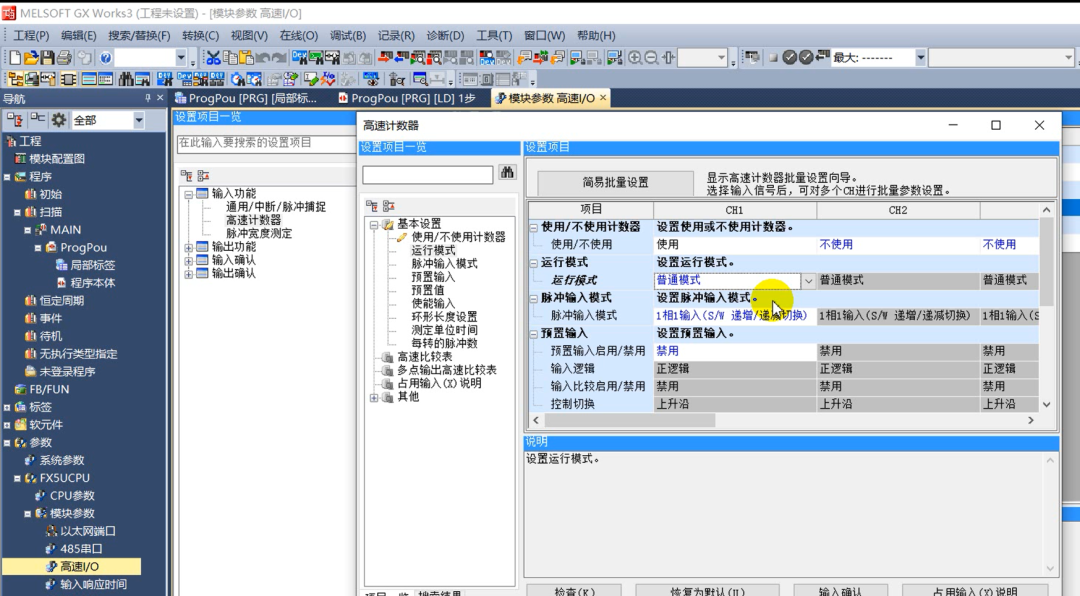Click the Zoom out magnifier icon

652,58
